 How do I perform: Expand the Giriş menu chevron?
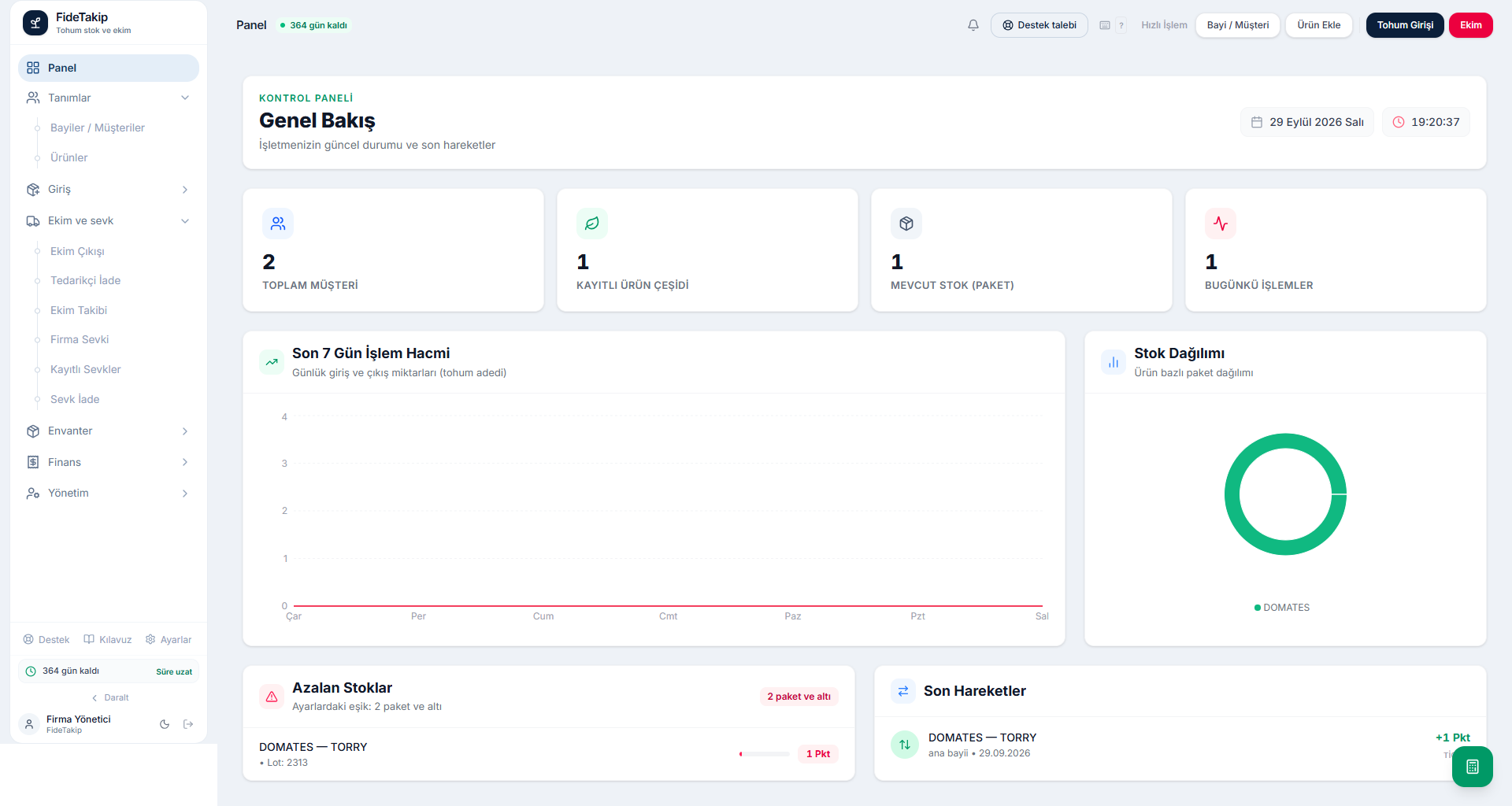[x=185, y=190]
